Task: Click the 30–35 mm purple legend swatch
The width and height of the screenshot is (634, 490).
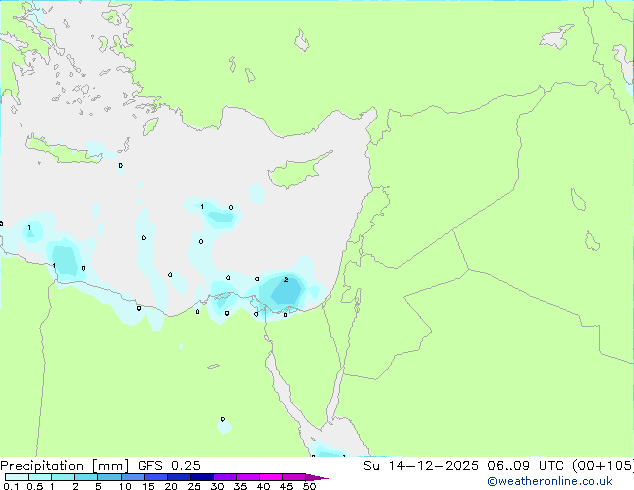Action: click(225, 477)
